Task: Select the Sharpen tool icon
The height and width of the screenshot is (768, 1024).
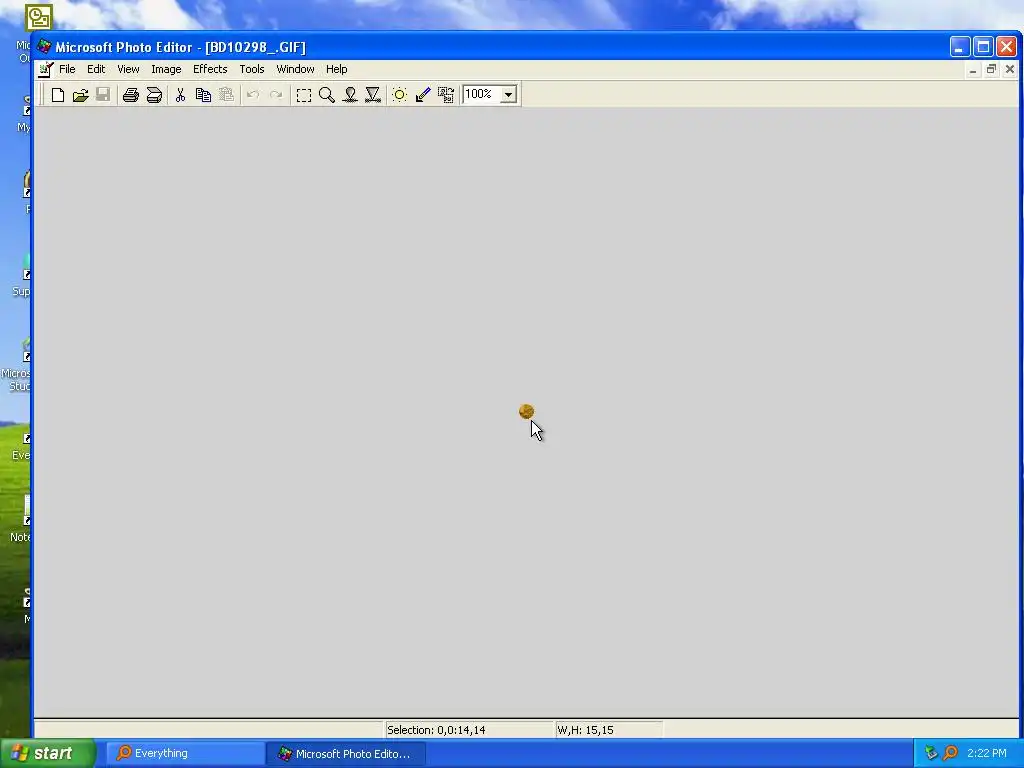Action: pyautogui.click(x=373, y=95)
